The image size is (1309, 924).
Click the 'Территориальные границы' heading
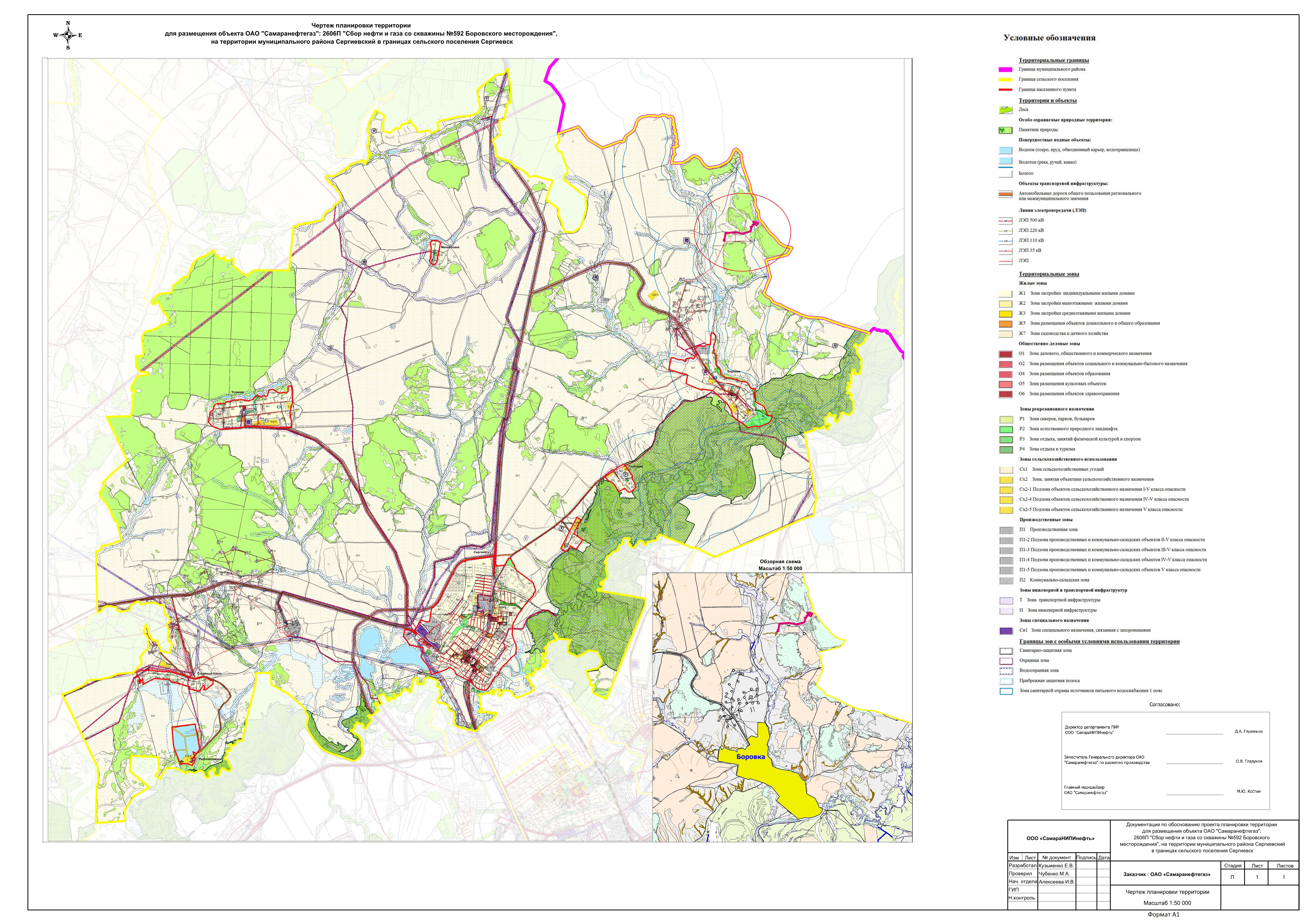tap(1054, 60)
